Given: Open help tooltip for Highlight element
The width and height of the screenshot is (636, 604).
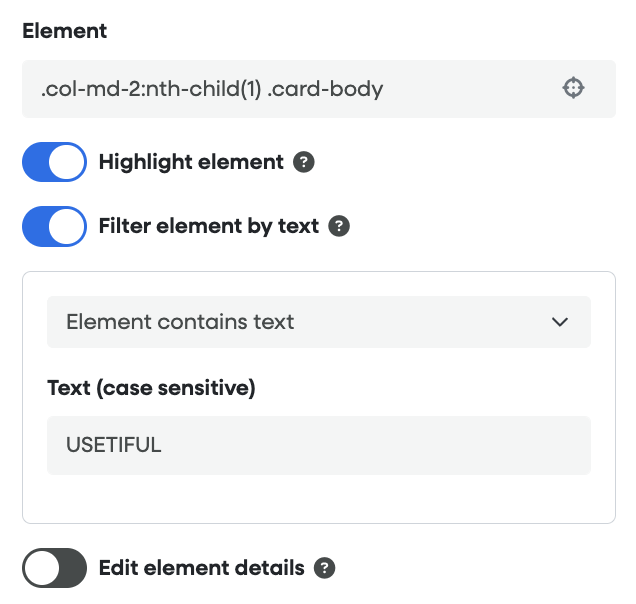Looking at the screenshot, I should (x=304, y=162).
